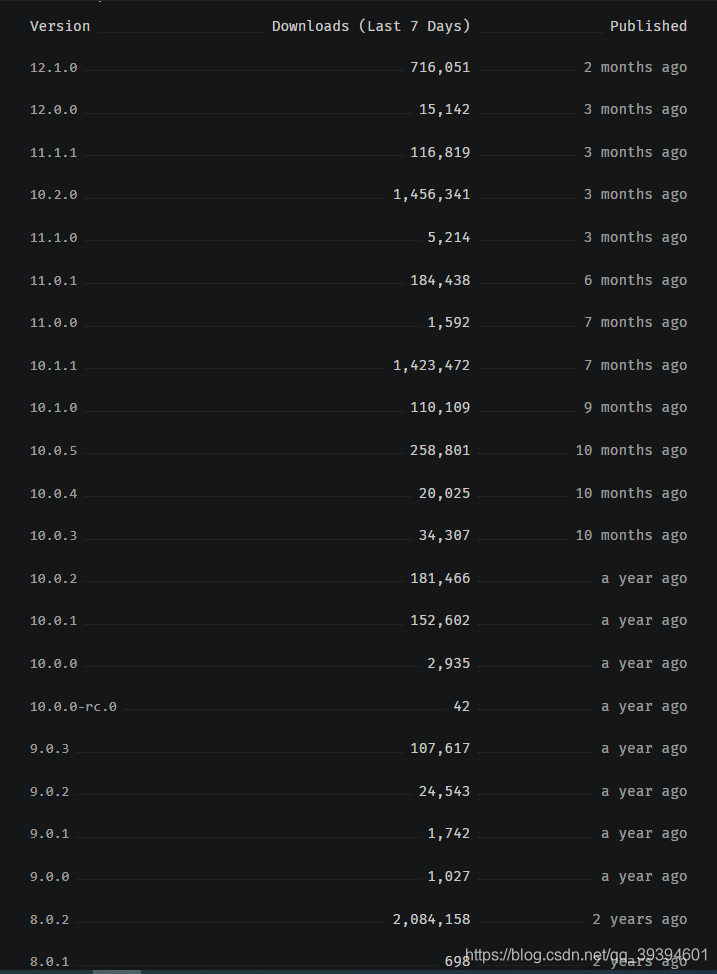Select download count 1,592
Image resolution: width=717 pixels, height=974 pixels.
tap(449, 322)
